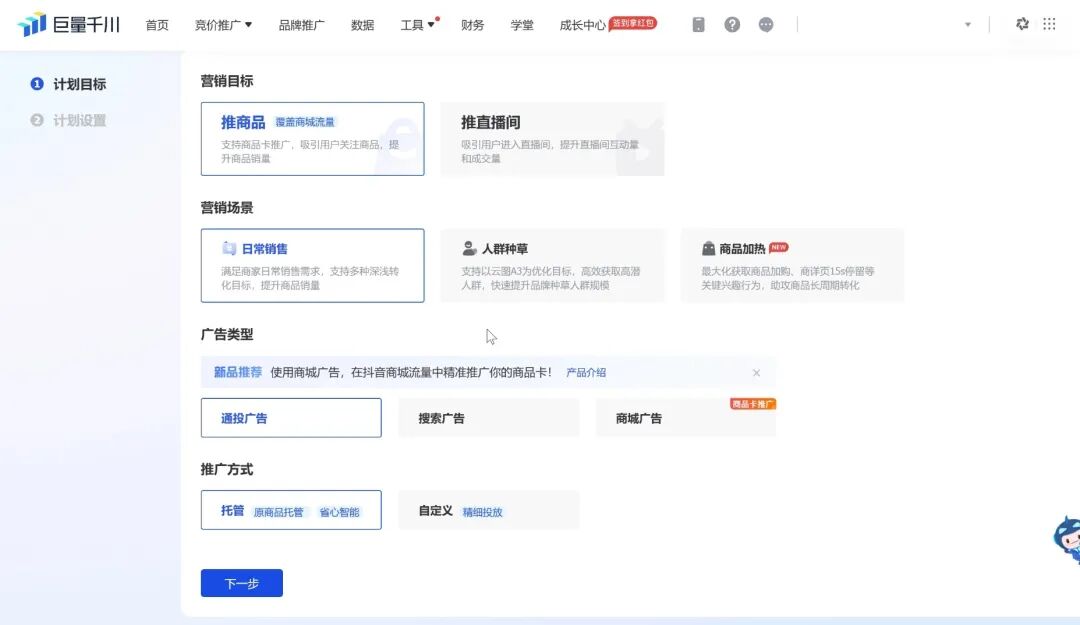Choose the 日常销售 scenario card

coord(313,266)
